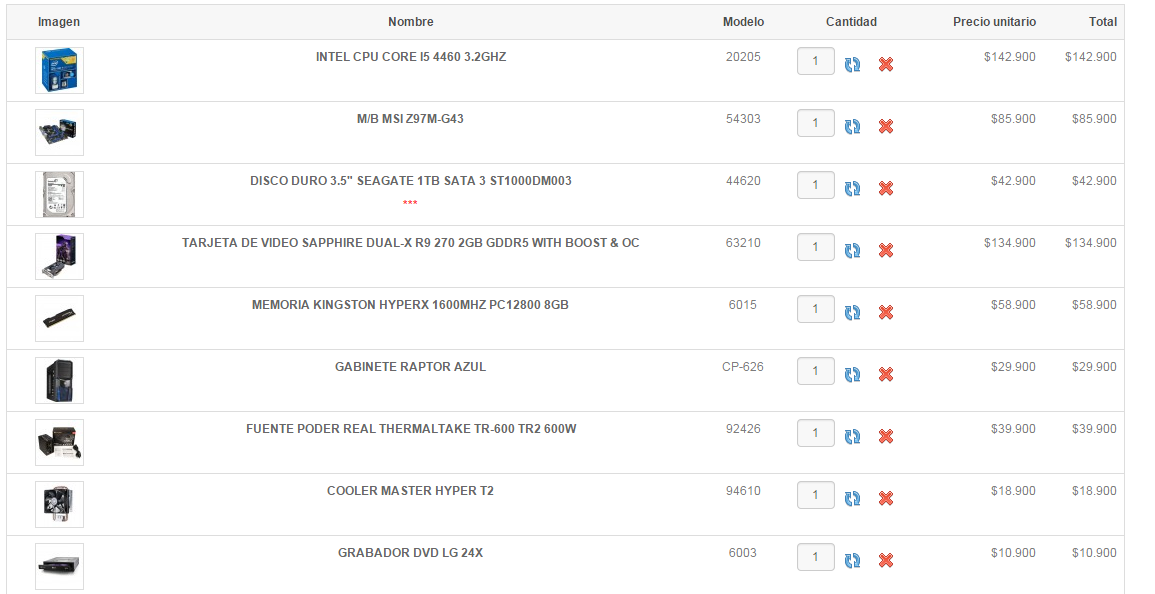Screen dimensions: 1155x594
Task: Refresh quantity of Gabinete Raptor Azul
Action: (852, 374)
